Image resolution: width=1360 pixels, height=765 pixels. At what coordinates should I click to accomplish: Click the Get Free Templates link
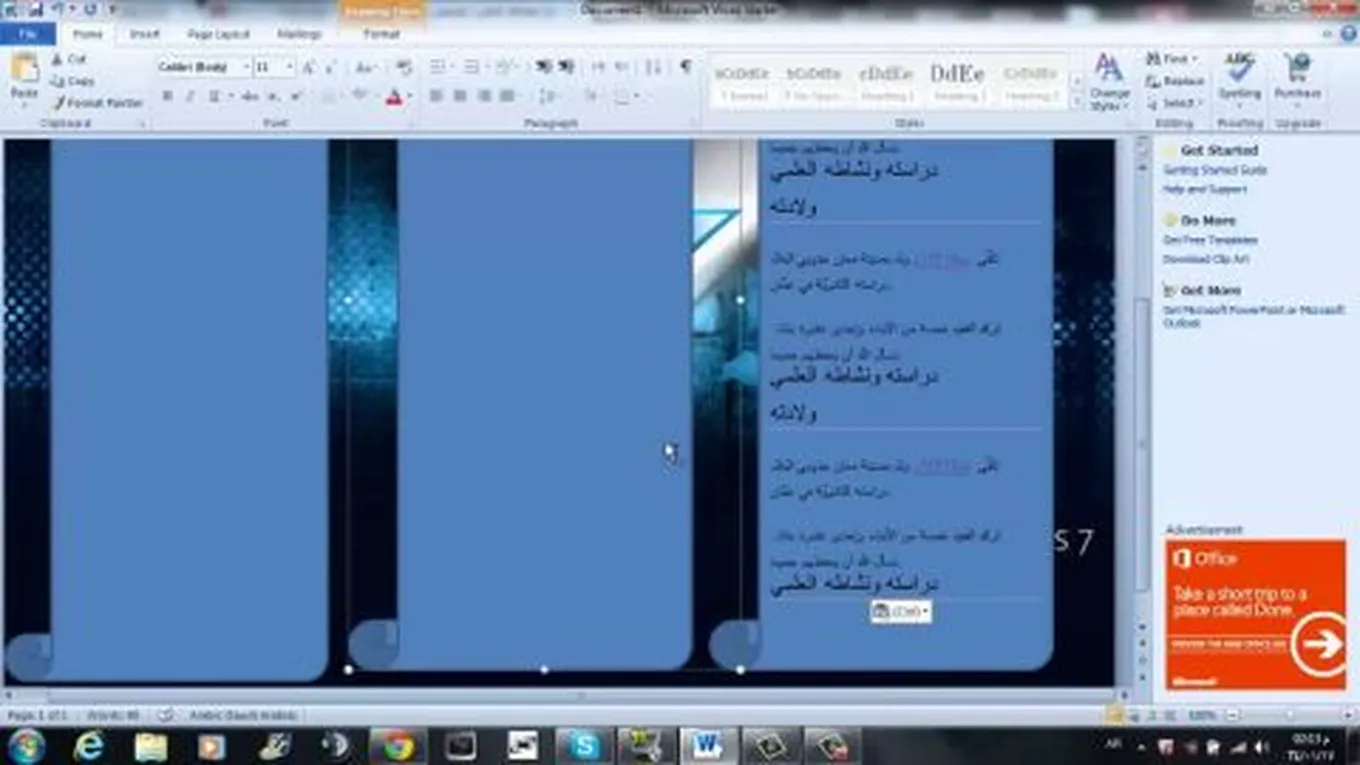coord(1210,240)
